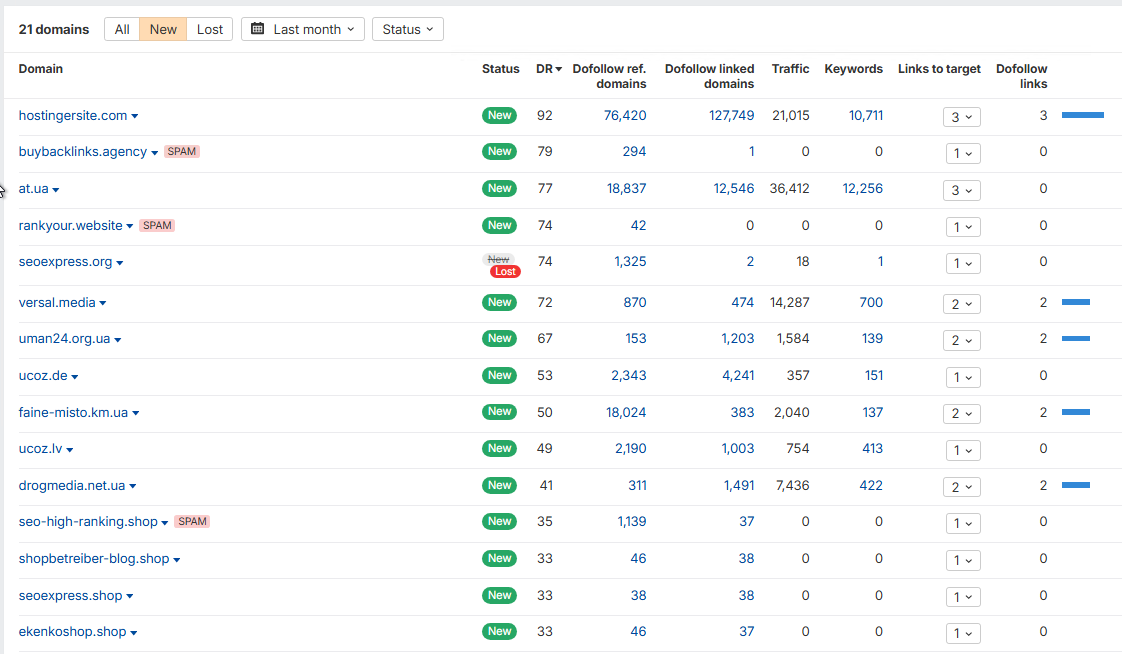Click the New status badge for at.ua
The width and height of the screenshot is (1122, 654).
(x=499, y=188)
